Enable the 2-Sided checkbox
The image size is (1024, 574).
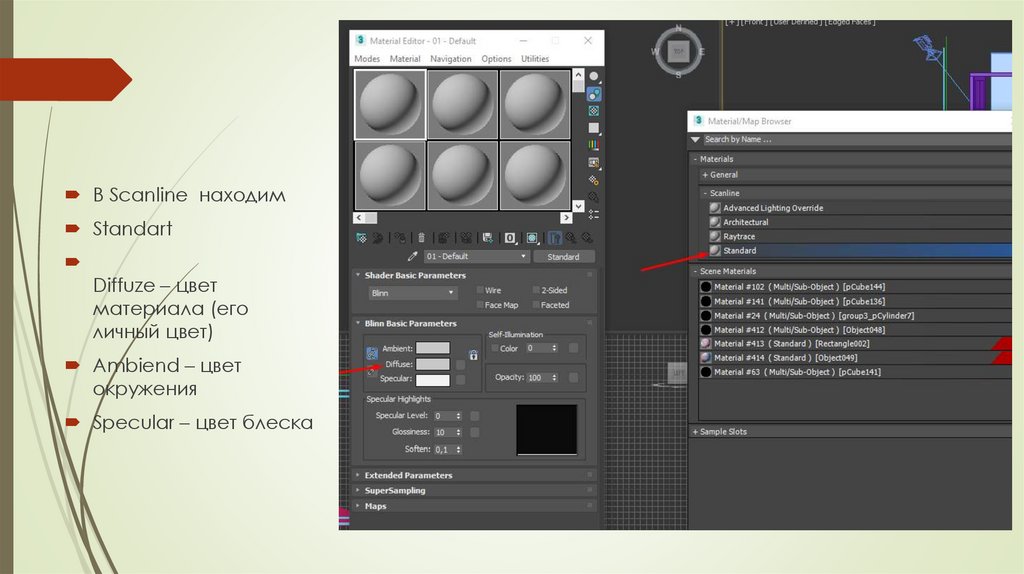point(536,290)
